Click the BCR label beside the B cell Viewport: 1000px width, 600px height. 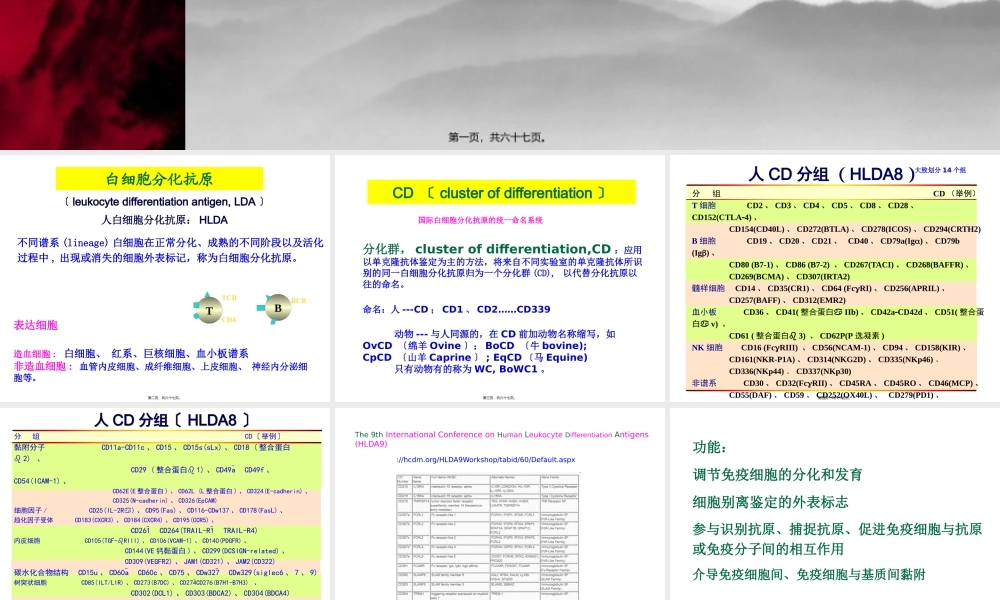(299, 301)
